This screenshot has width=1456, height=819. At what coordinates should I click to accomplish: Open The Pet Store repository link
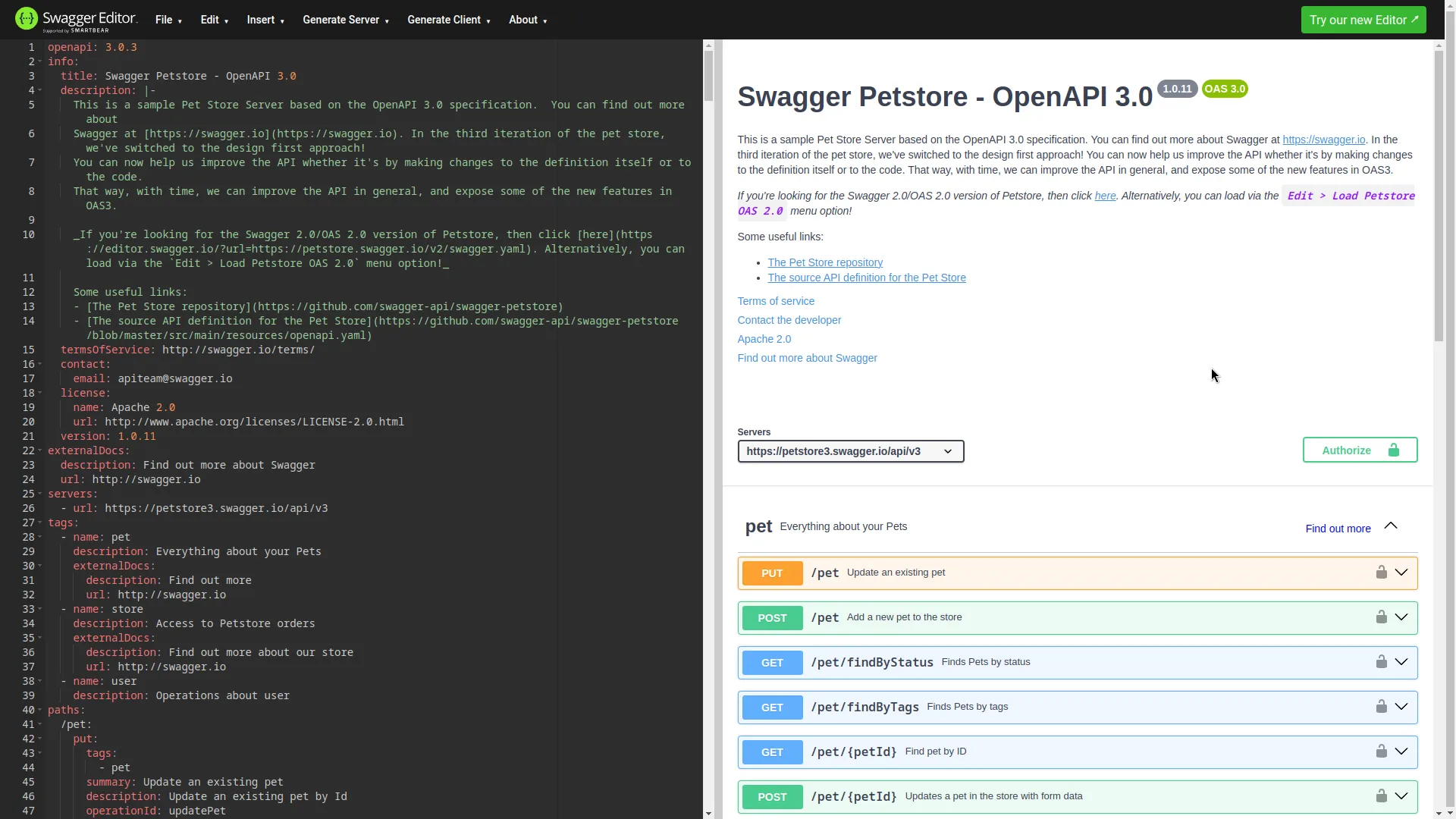point(825,262)
